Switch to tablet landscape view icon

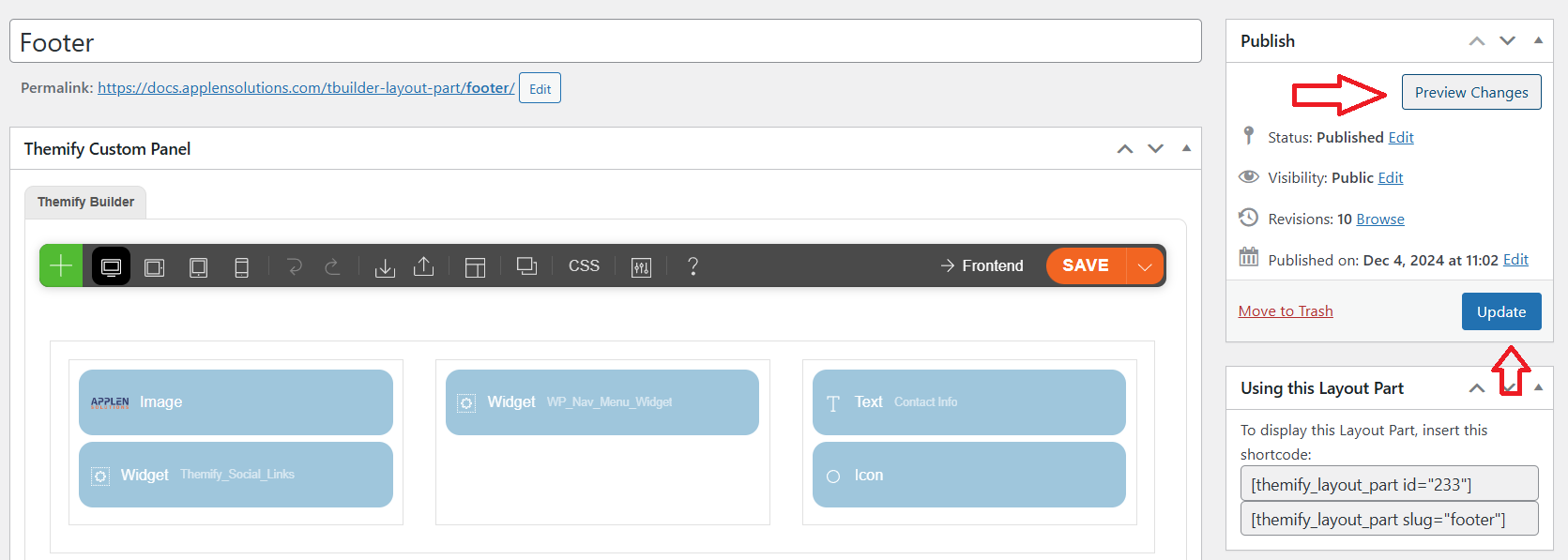pyautogui.click(x=155, y=267)
